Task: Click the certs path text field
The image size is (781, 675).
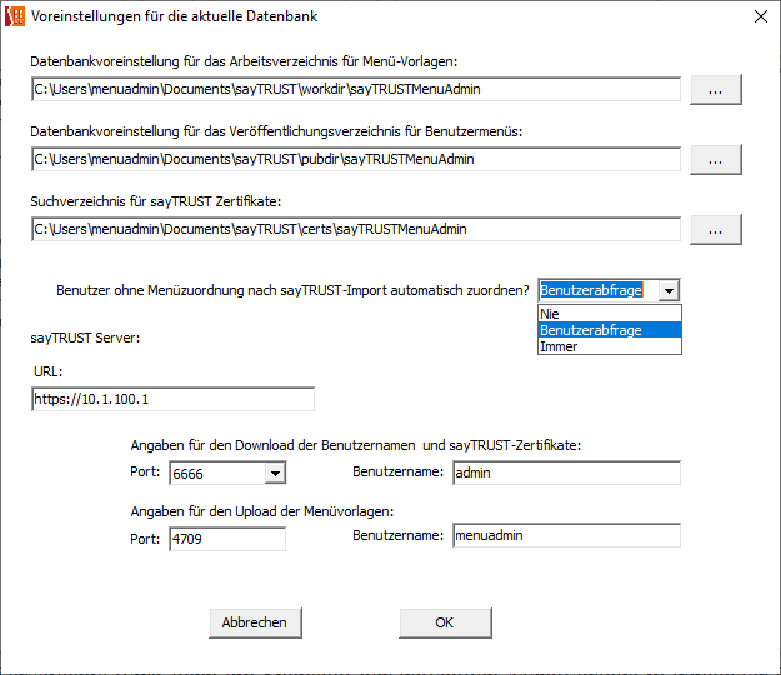Action: (x=356, y=230)
